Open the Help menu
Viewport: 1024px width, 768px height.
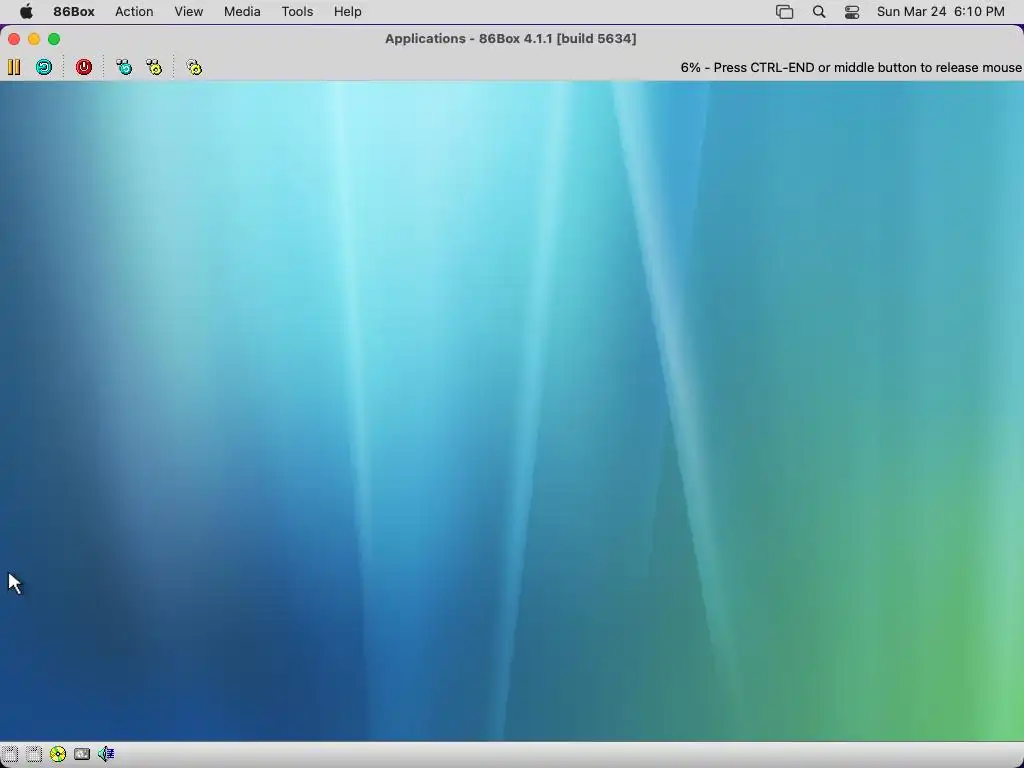[x=347, y=12]
